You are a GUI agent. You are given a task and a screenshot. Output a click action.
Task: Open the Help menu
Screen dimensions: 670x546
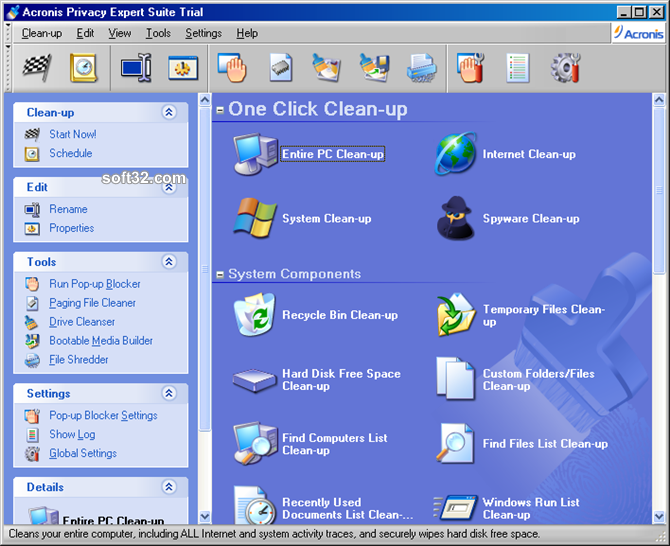(x=247, y=33)
